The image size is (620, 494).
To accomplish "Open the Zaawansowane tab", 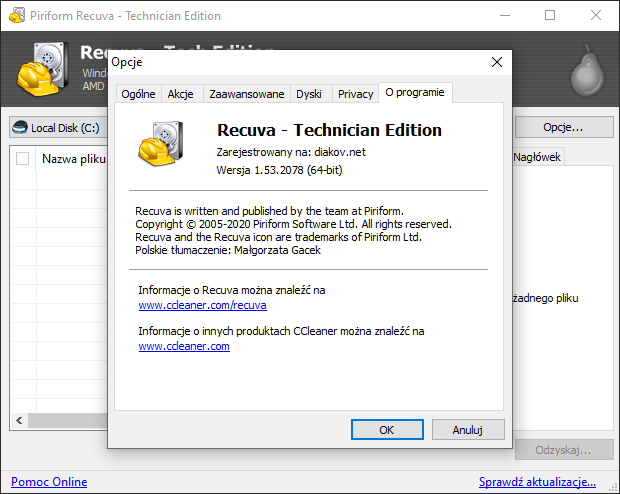I will pos(247,94).
